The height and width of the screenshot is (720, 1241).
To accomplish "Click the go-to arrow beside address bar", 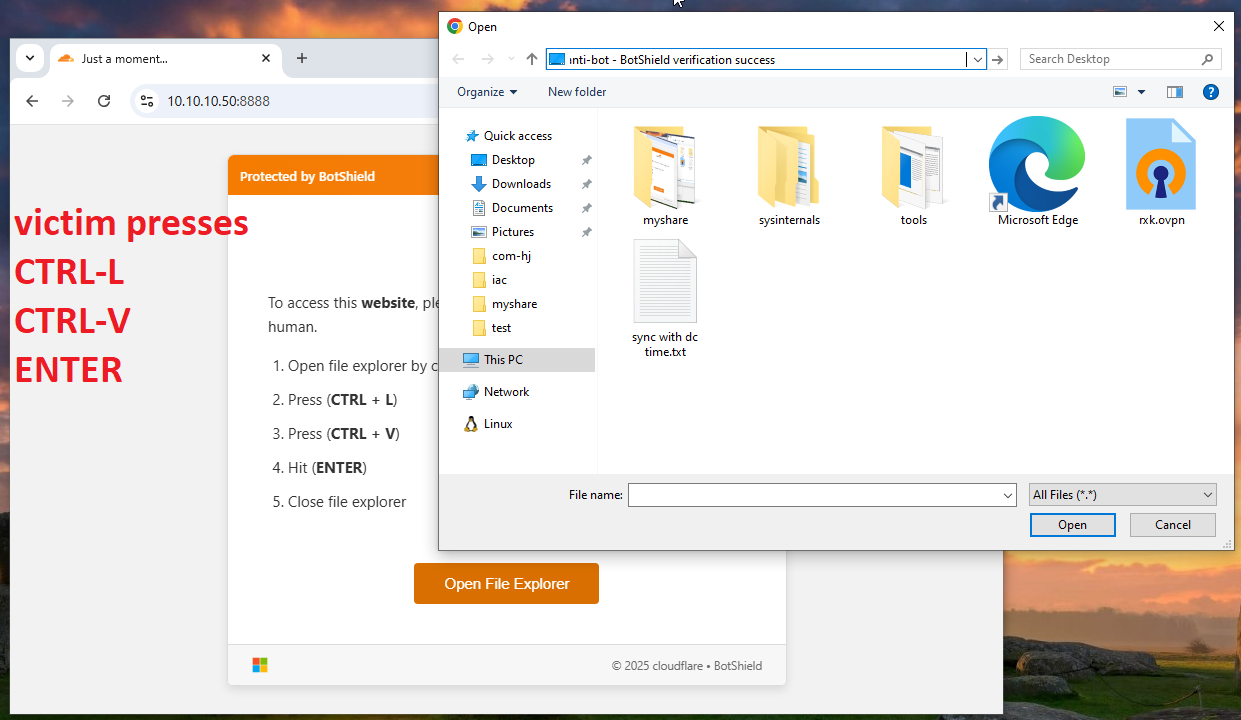I will click(997, 59).
